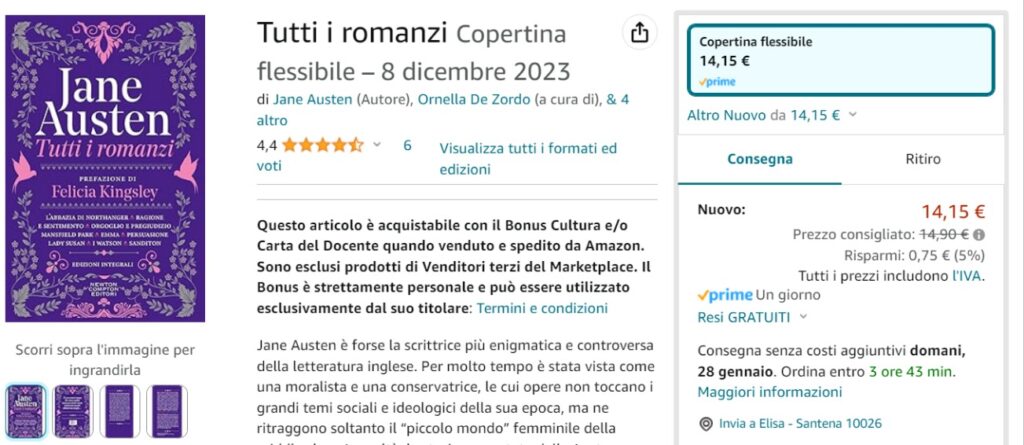
Task: Open the Termini e condizioni link
Action: [542, 308]
